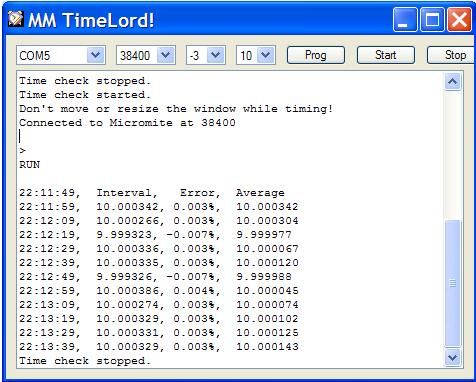The height and width of the screenshot is (382, 476).
Task: Click the 'Connected to Micromite at 38400' line
Action: 127,123
